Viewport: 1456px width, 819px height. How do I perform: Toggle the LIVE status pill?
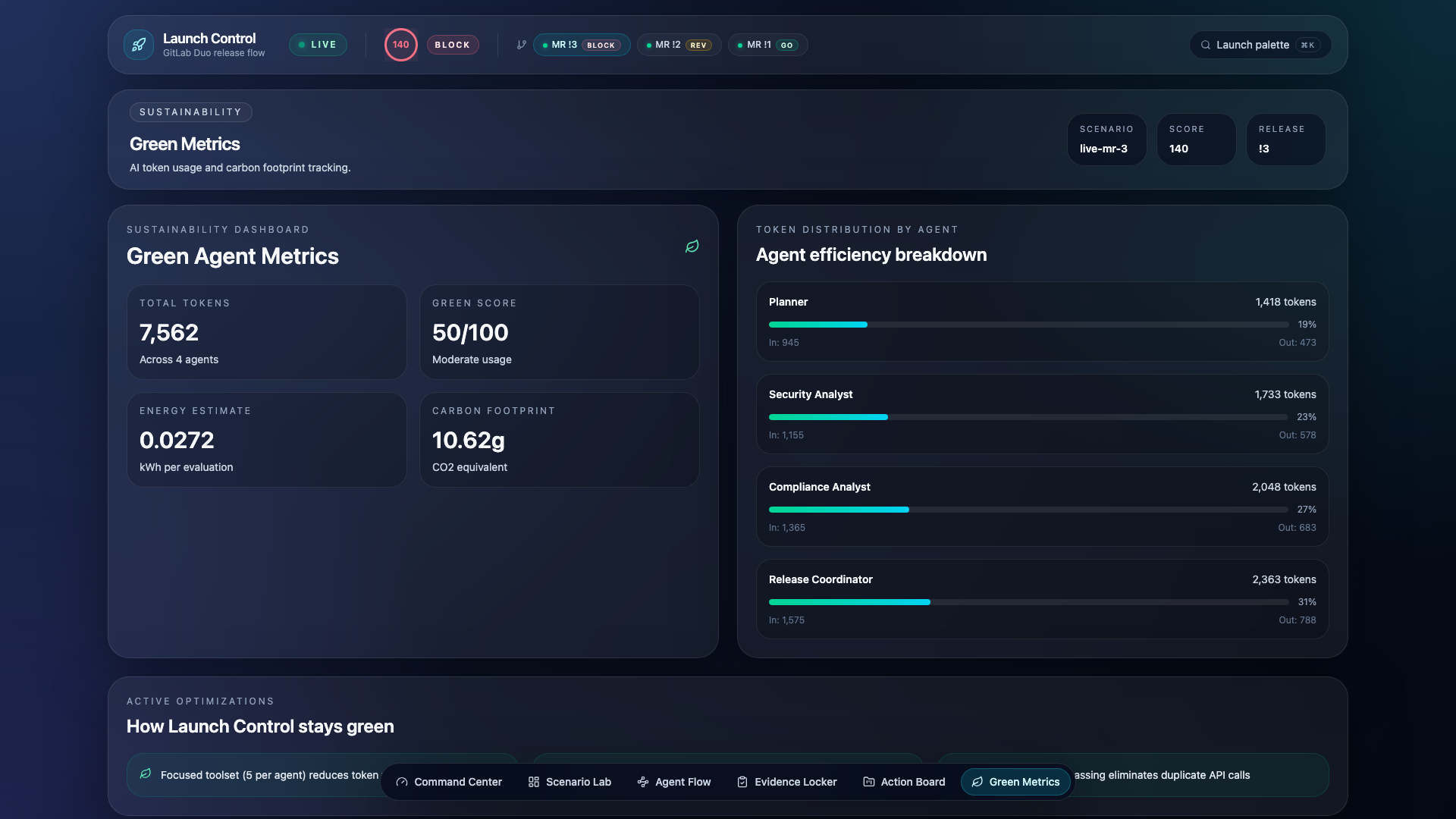pos(318,45)
